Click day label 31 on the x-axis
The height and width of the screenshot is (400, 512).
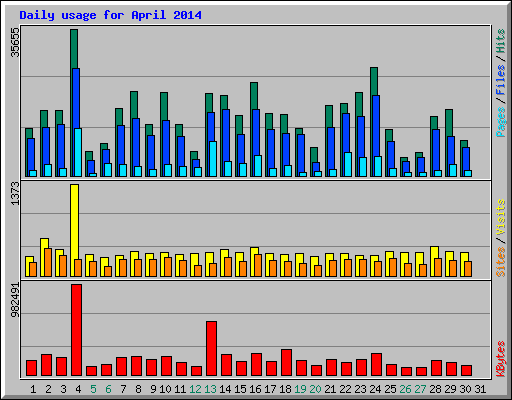tap(480, 389)
